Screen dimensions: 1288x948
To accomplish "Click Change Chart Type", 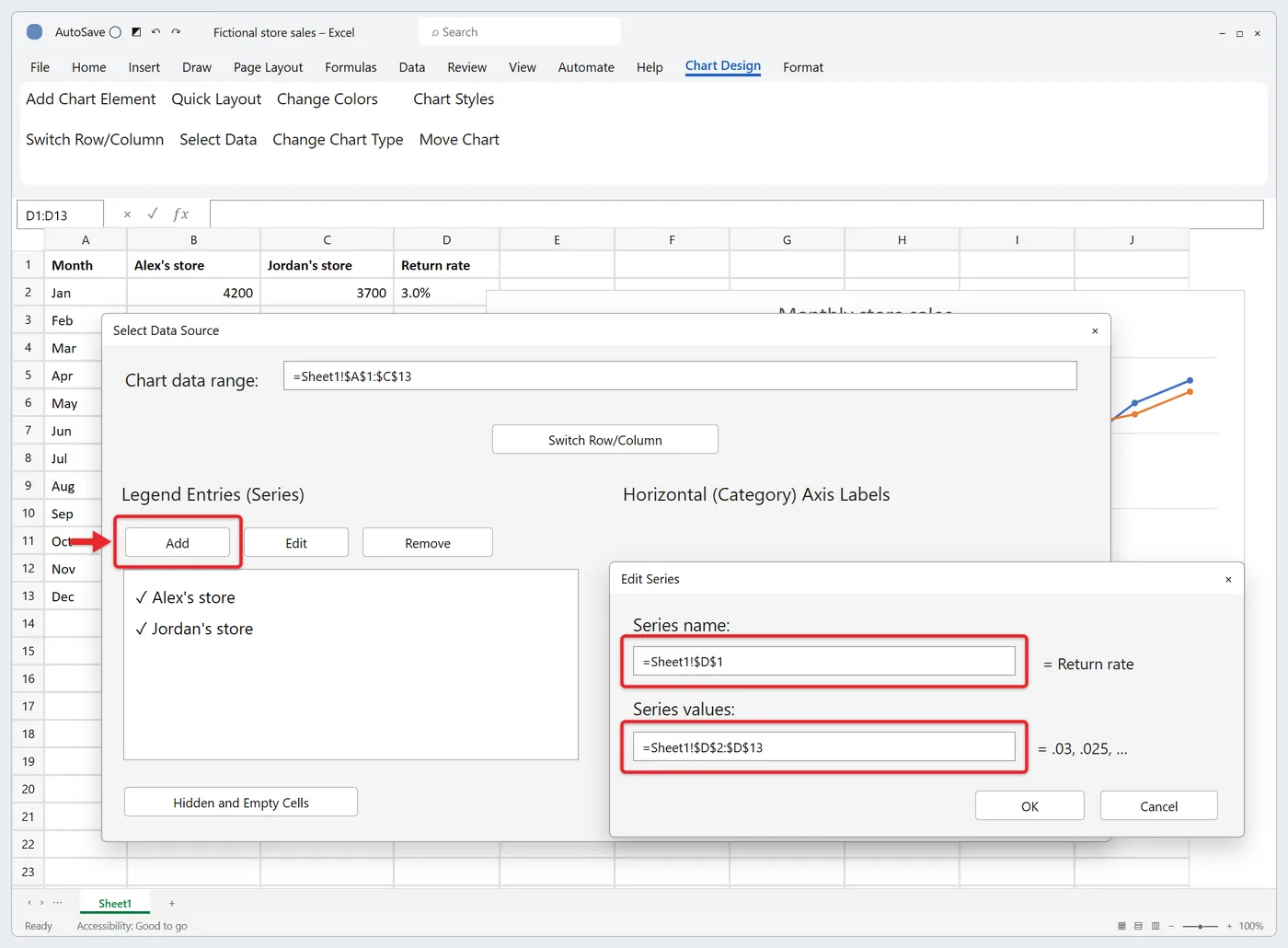I will click(338, 140).
